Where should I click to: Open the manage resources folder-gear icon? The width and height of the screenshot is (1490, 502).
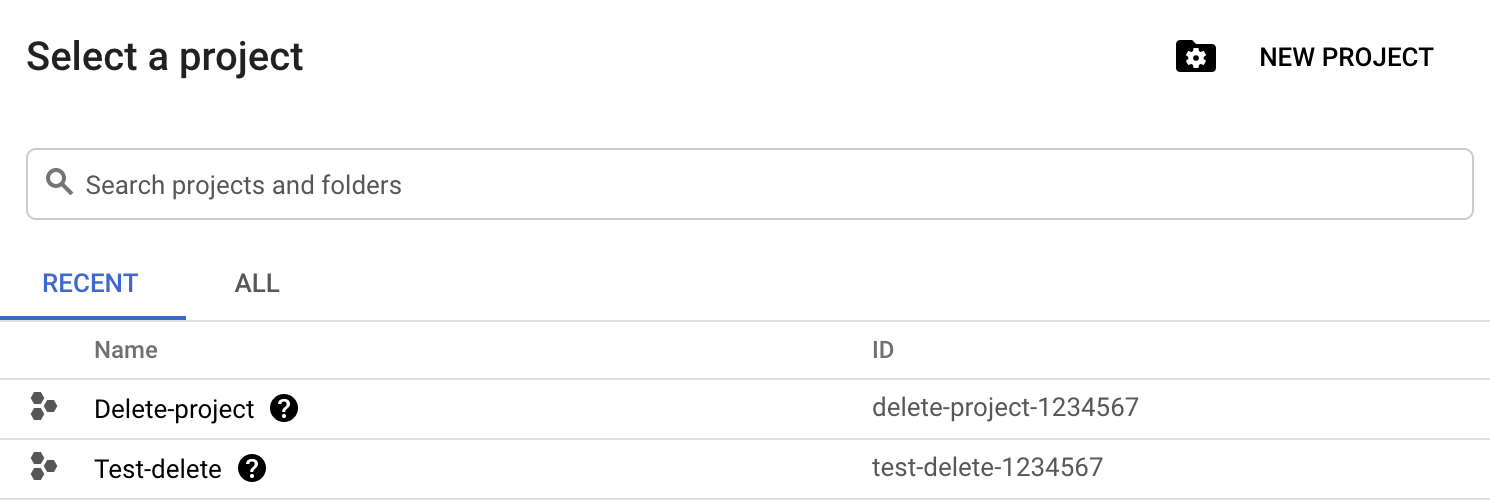point(1195,57)
